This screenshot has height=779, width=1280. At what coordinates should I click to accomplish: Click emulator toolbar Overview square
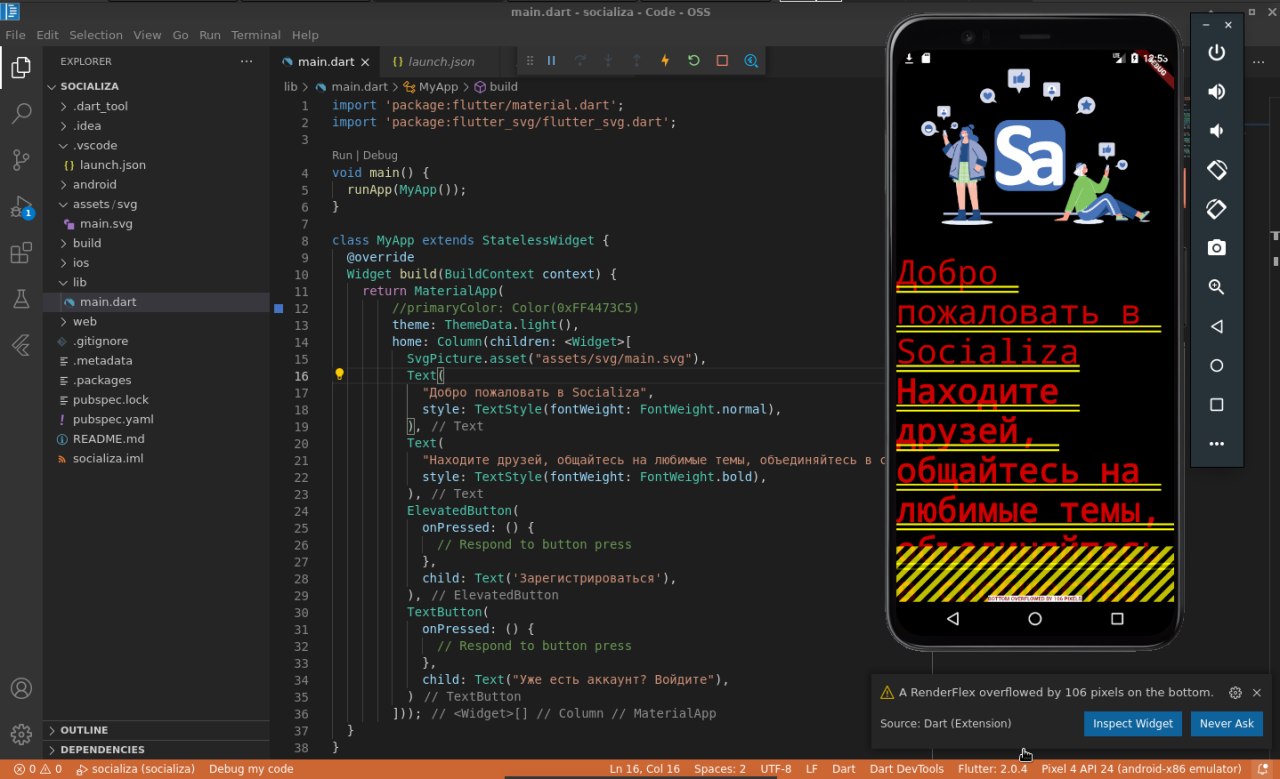(x=1217, y=405)
